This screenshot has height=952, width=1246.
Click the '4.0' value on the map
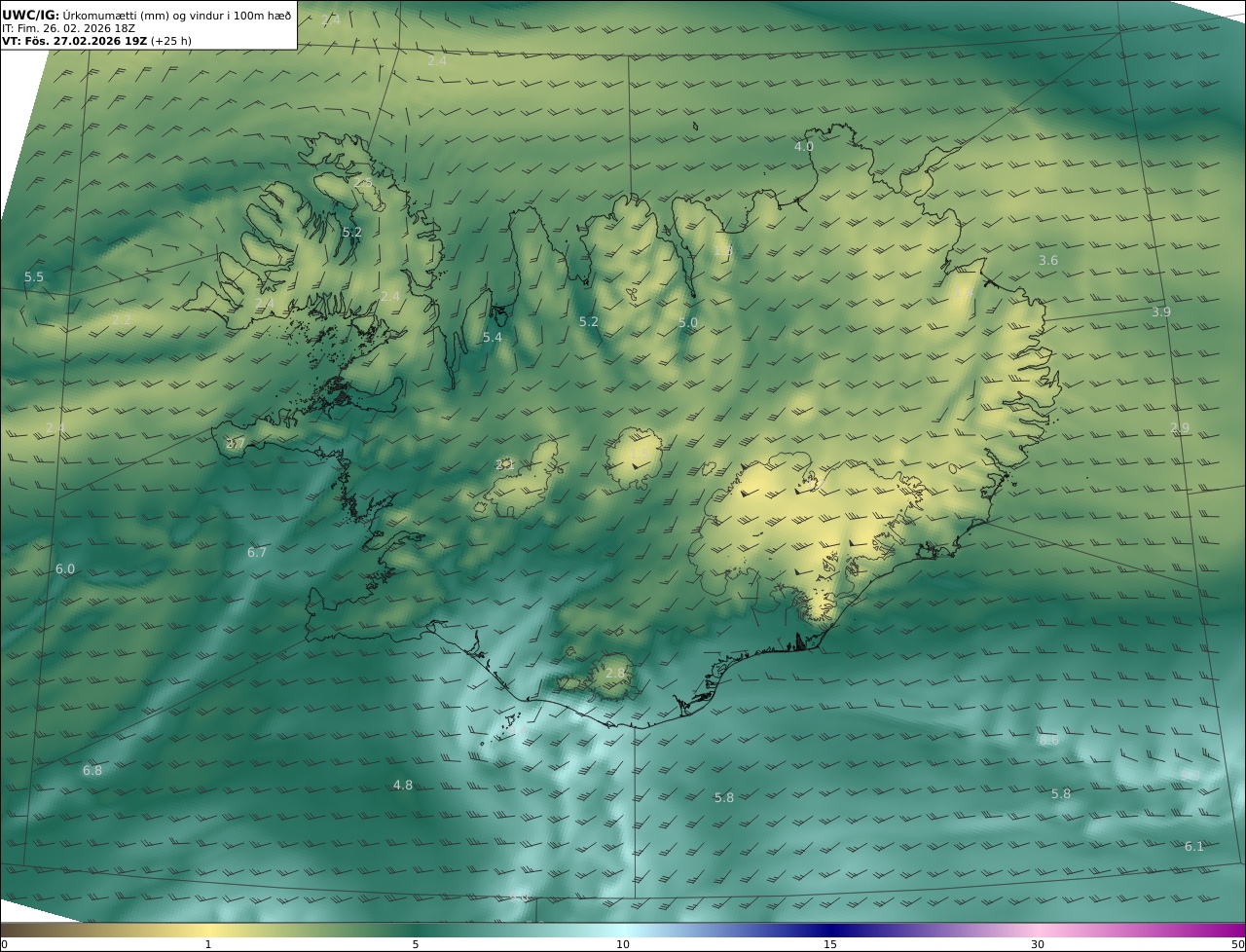pyautogui.click(x=803, y=147)
